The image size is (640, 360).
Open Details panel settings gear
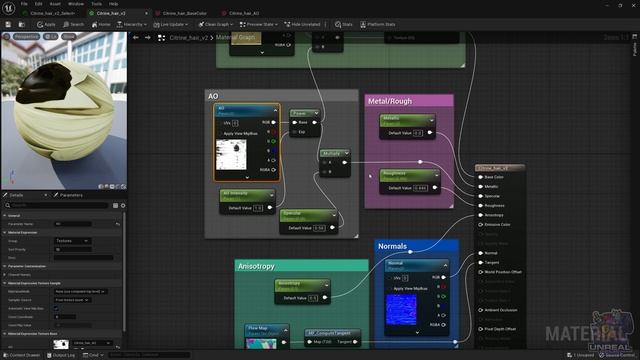click(123, 206)
